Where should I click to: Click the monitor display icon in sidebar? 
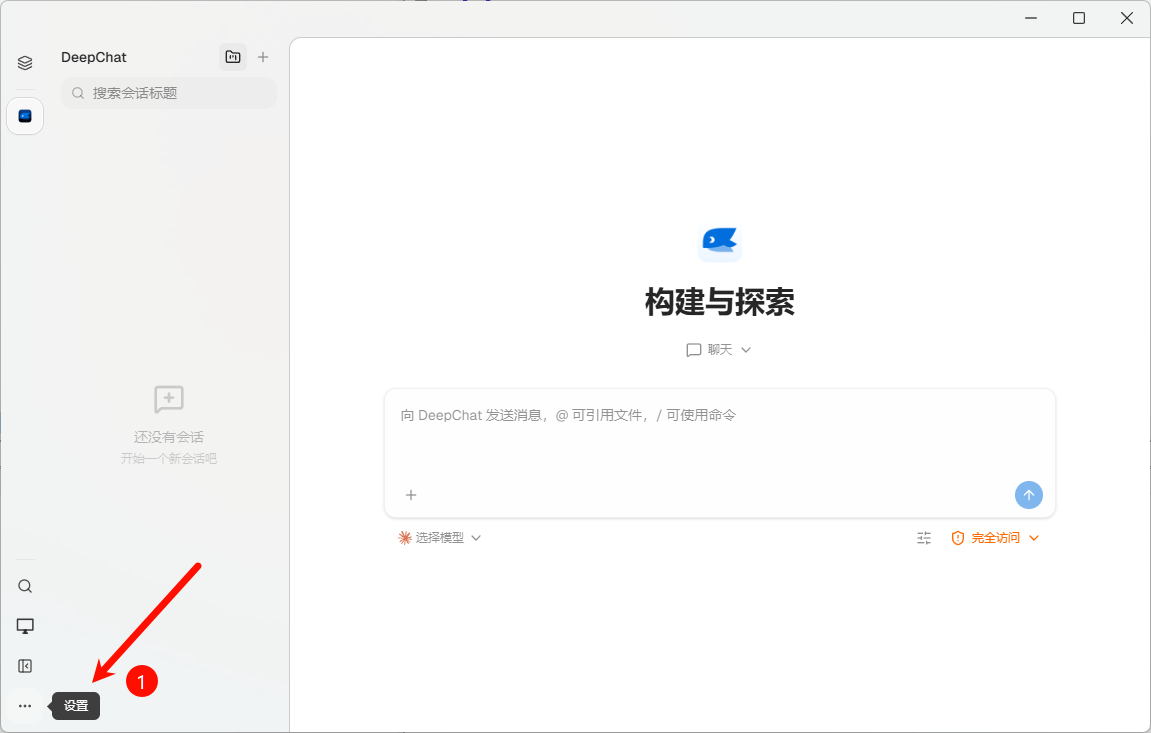[x=25, y=626]
